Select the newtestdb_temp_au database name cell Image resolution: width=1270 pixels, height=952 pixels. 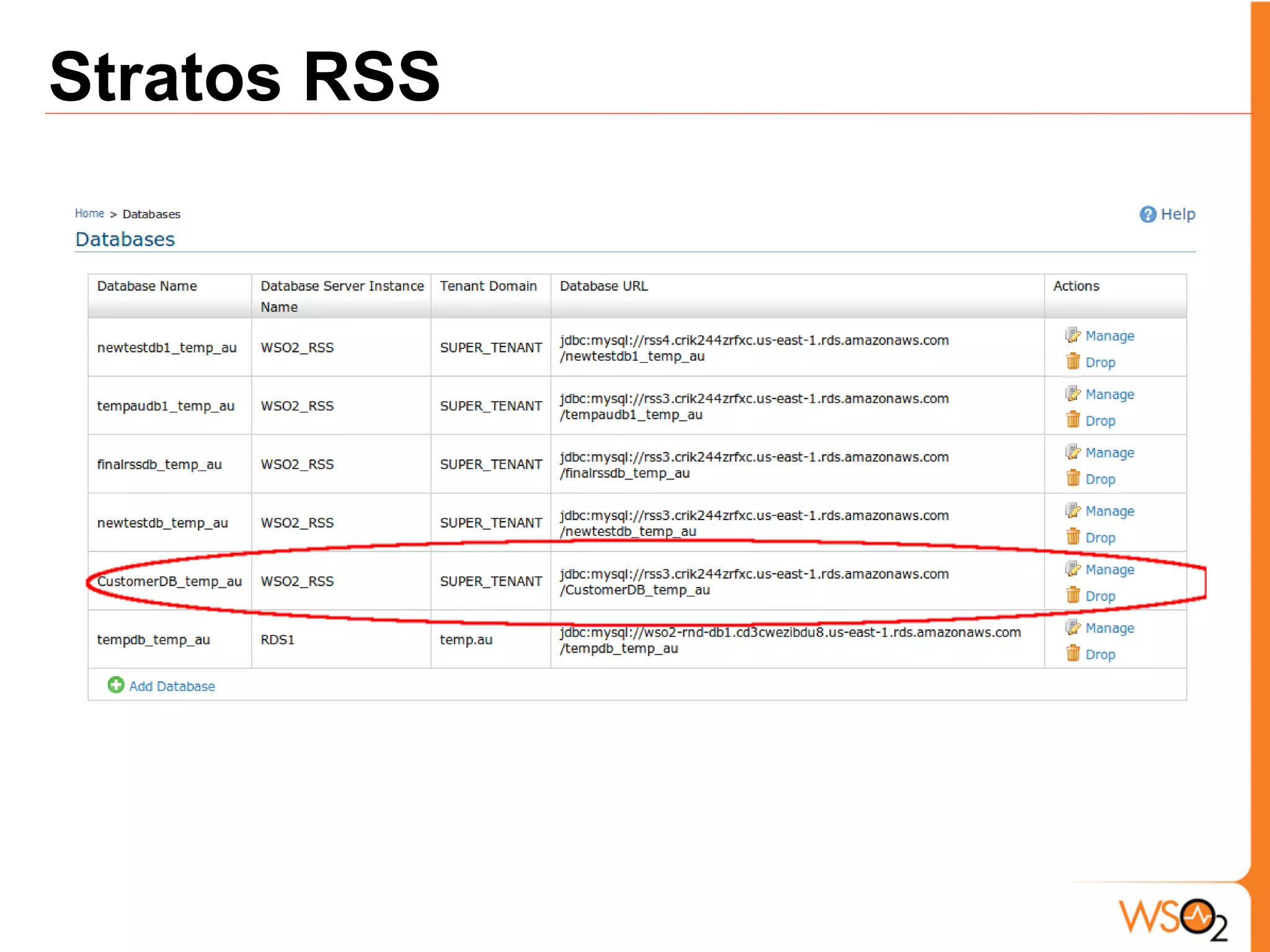(170, 523)
